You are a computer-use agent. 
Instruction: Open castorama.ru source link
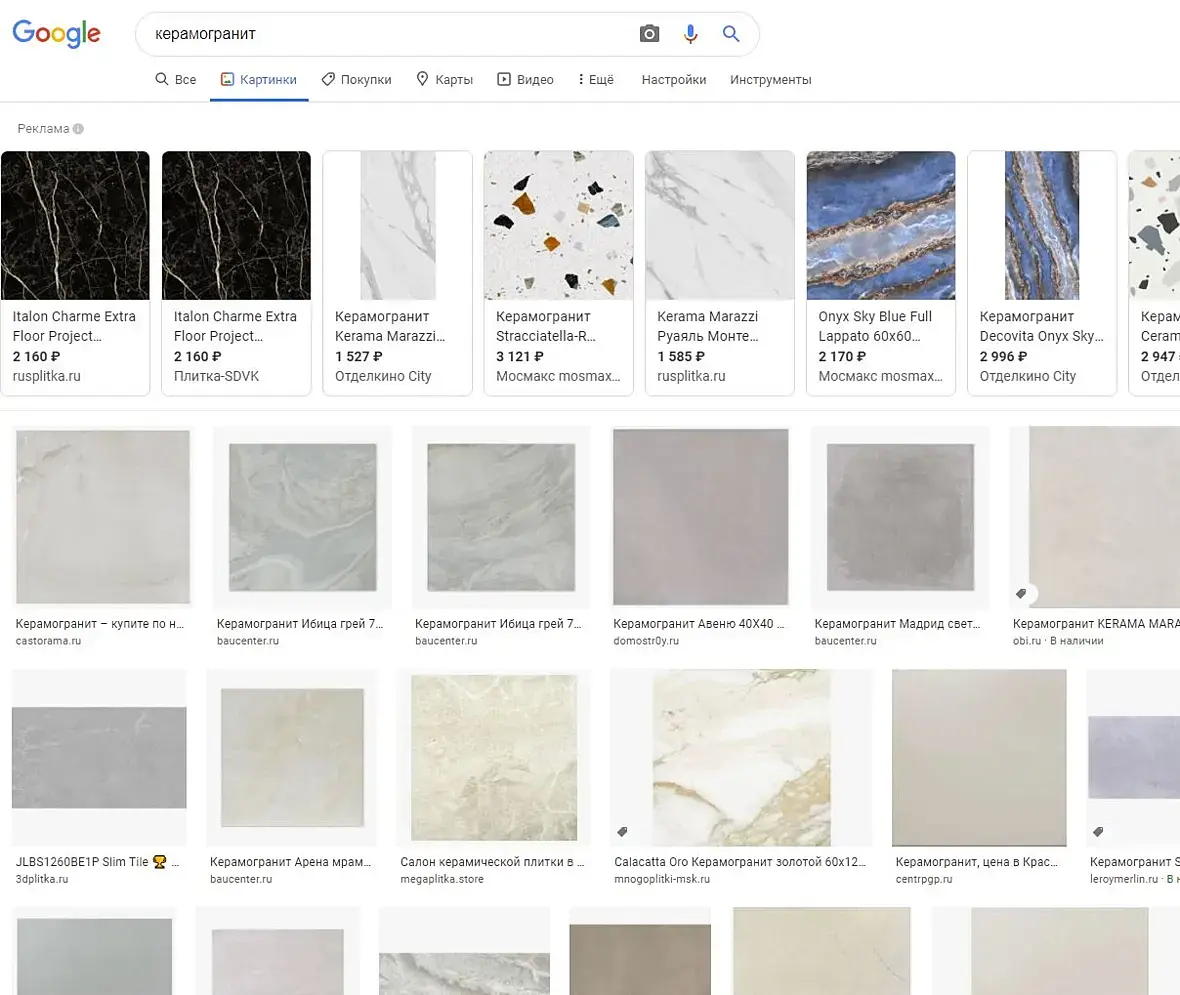48,641
